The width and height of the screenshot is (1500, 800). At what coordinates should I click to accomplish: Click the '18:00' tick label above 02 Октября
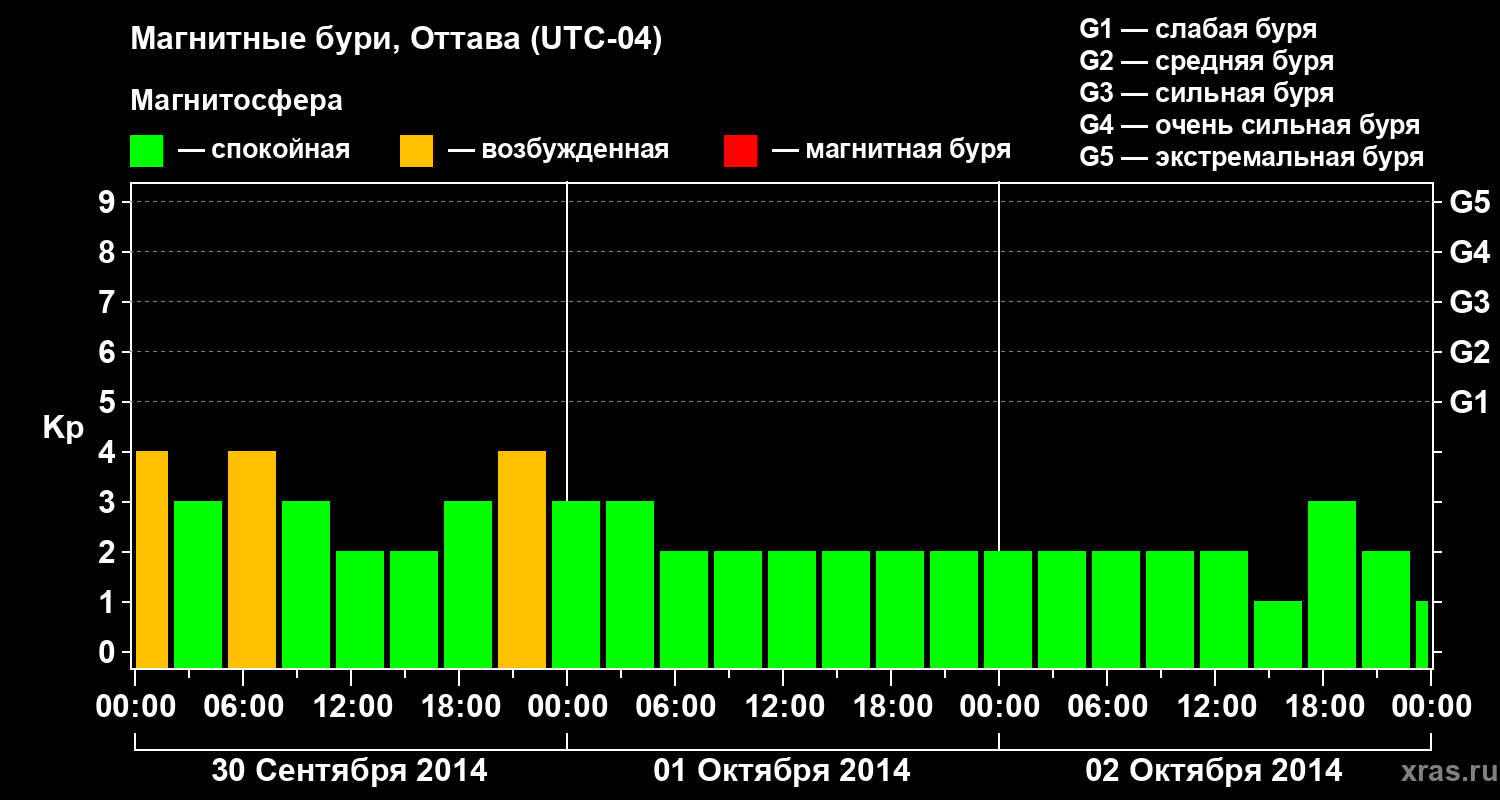[1323, 706]
